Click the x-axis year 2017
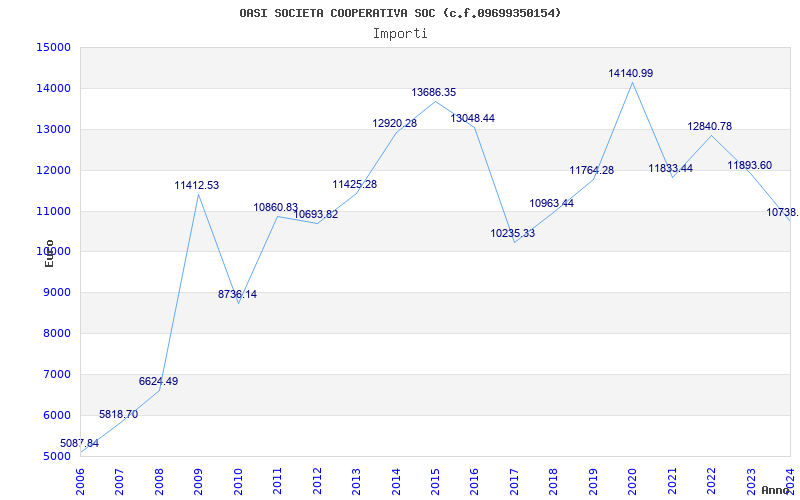The image size is (800, 500). [x=514, y=482]
